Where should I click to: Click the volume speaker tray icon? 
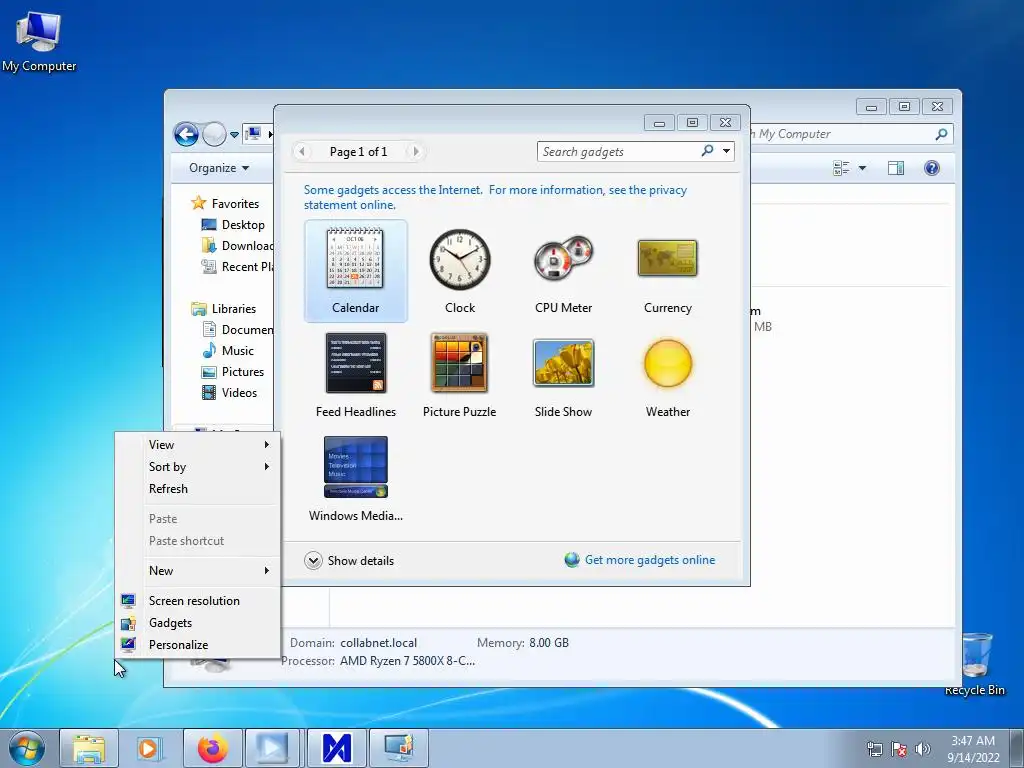pyautogui.click(x=923, y=749)
